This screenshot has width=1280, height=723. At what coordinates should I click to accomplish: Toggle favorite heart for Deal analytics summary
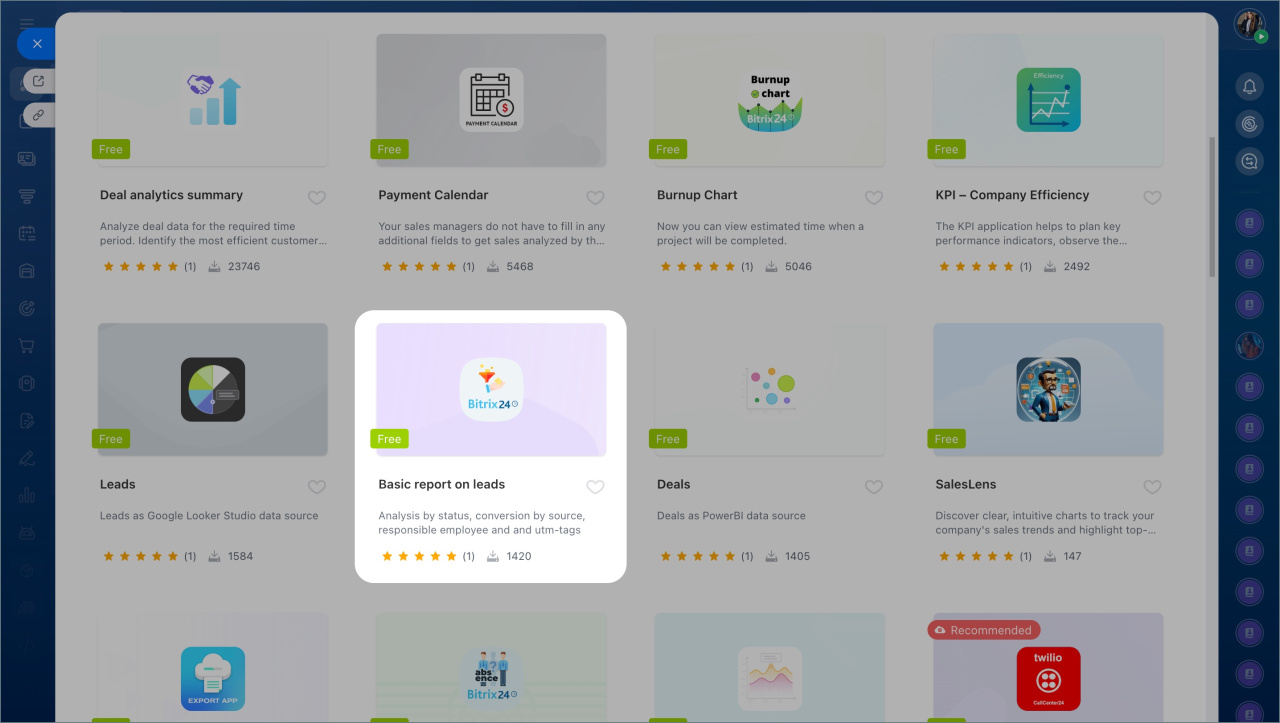[x=317, y=198]
